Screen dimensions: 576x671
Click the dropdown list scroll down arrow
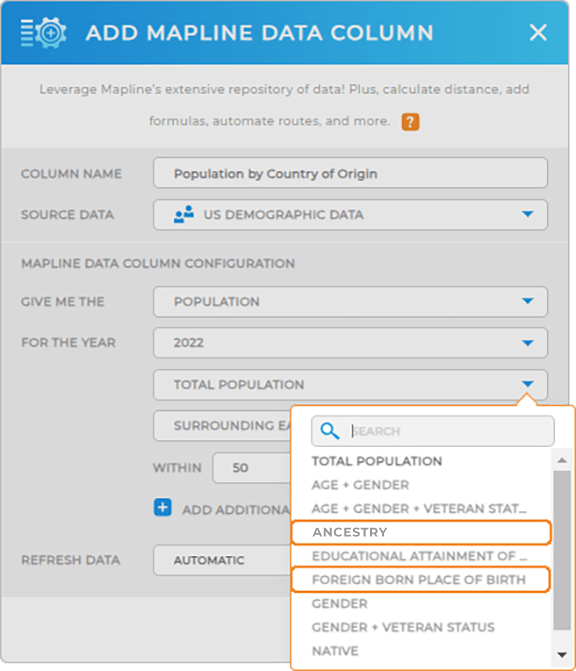pos(562,654)
